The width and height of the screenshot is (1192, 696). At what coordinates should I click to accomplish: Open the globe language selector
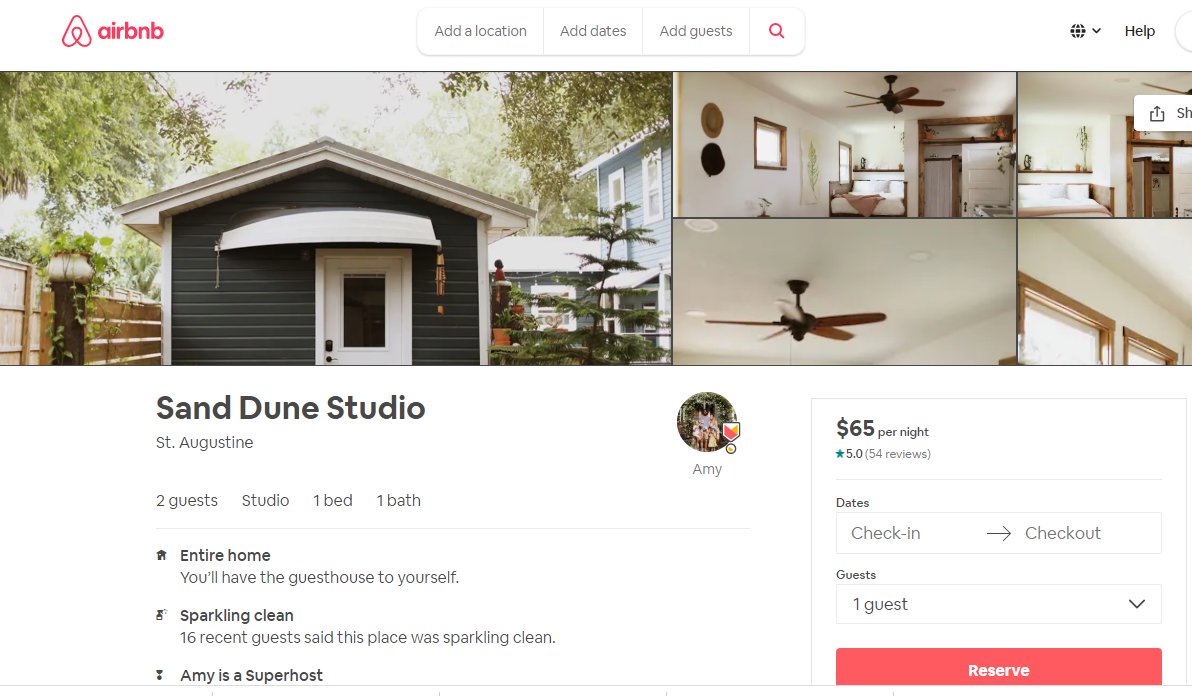pyautogui.click(x=1085, y=31)
